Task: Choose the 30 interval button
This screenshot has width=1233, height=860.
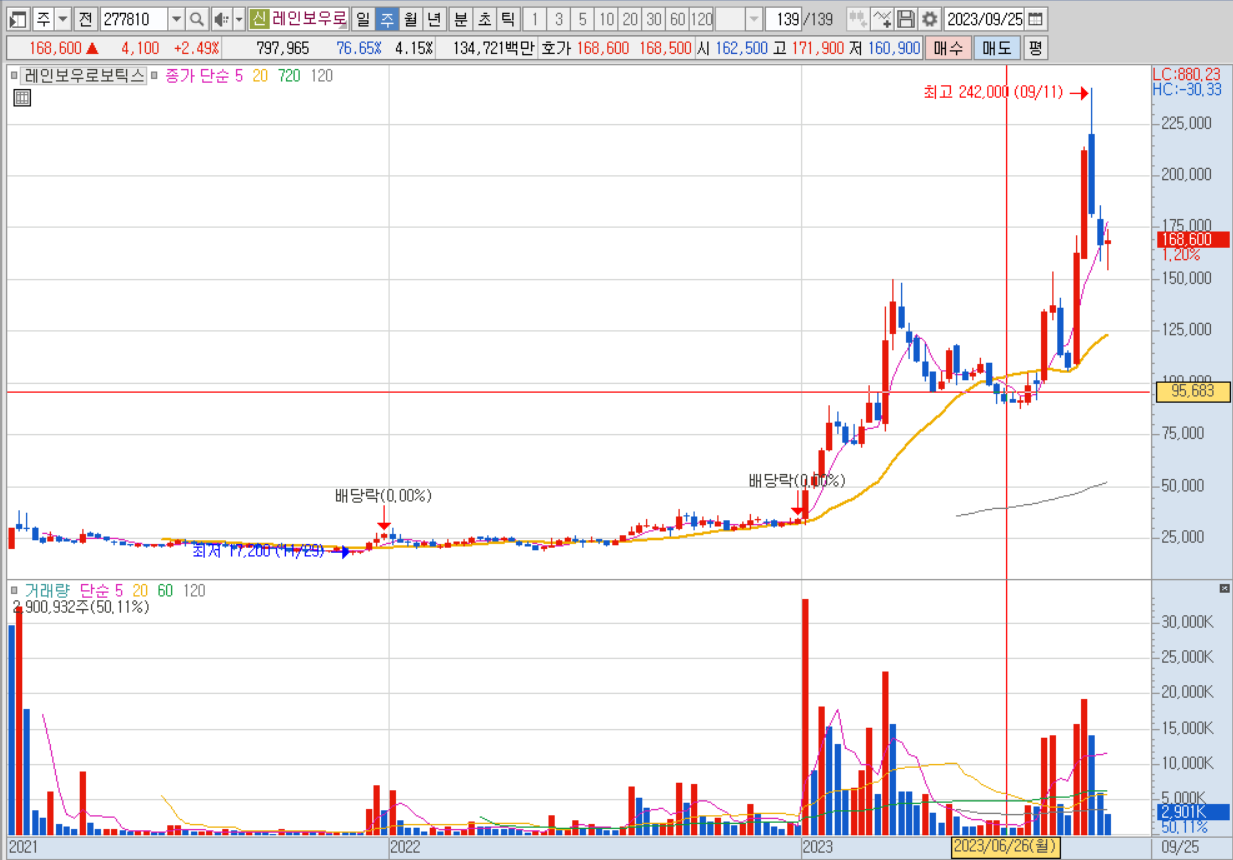Action: 654,18
